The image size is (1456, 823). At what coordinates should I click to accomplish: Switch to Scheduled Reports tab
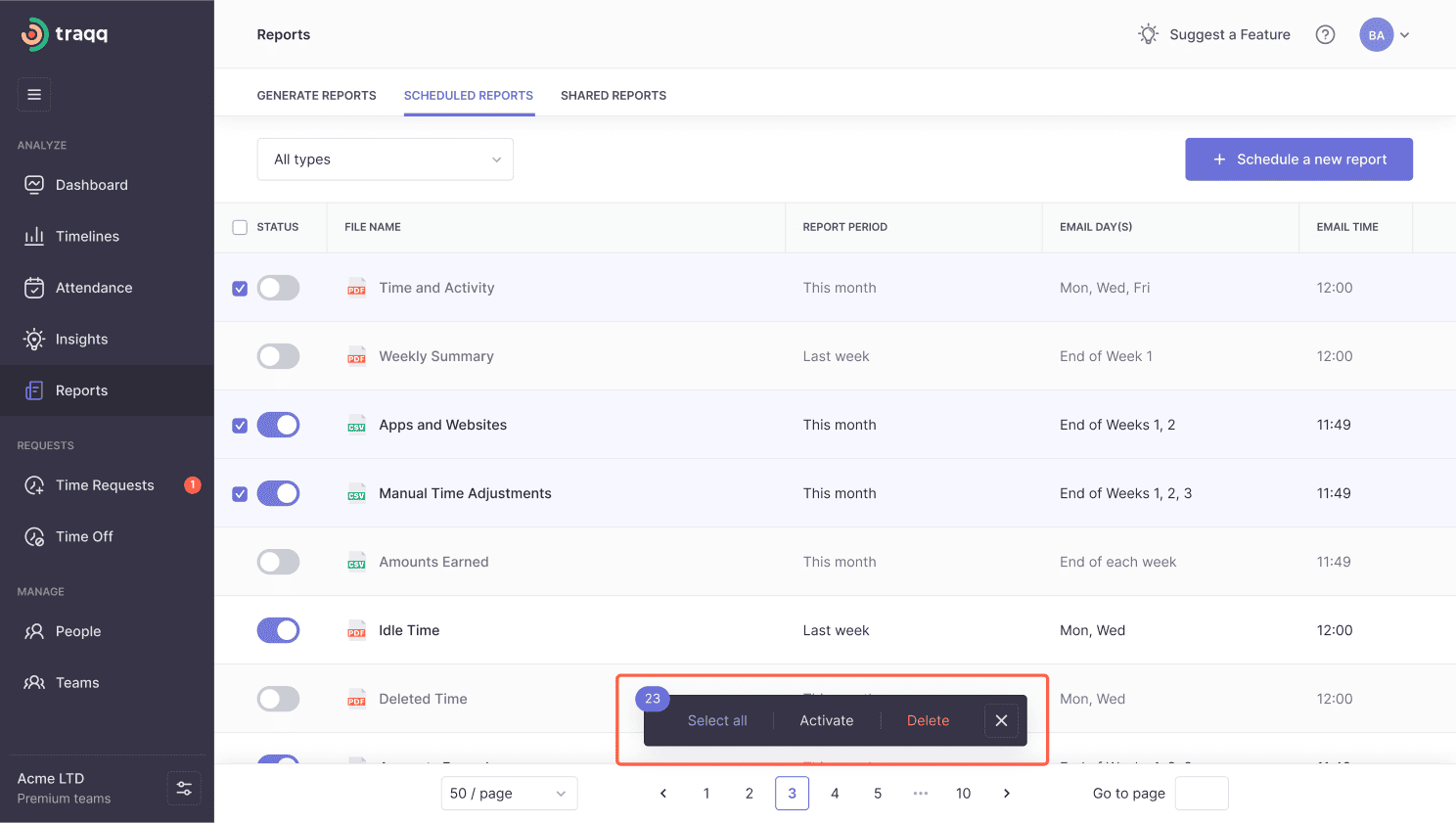[x=469, y=96]
